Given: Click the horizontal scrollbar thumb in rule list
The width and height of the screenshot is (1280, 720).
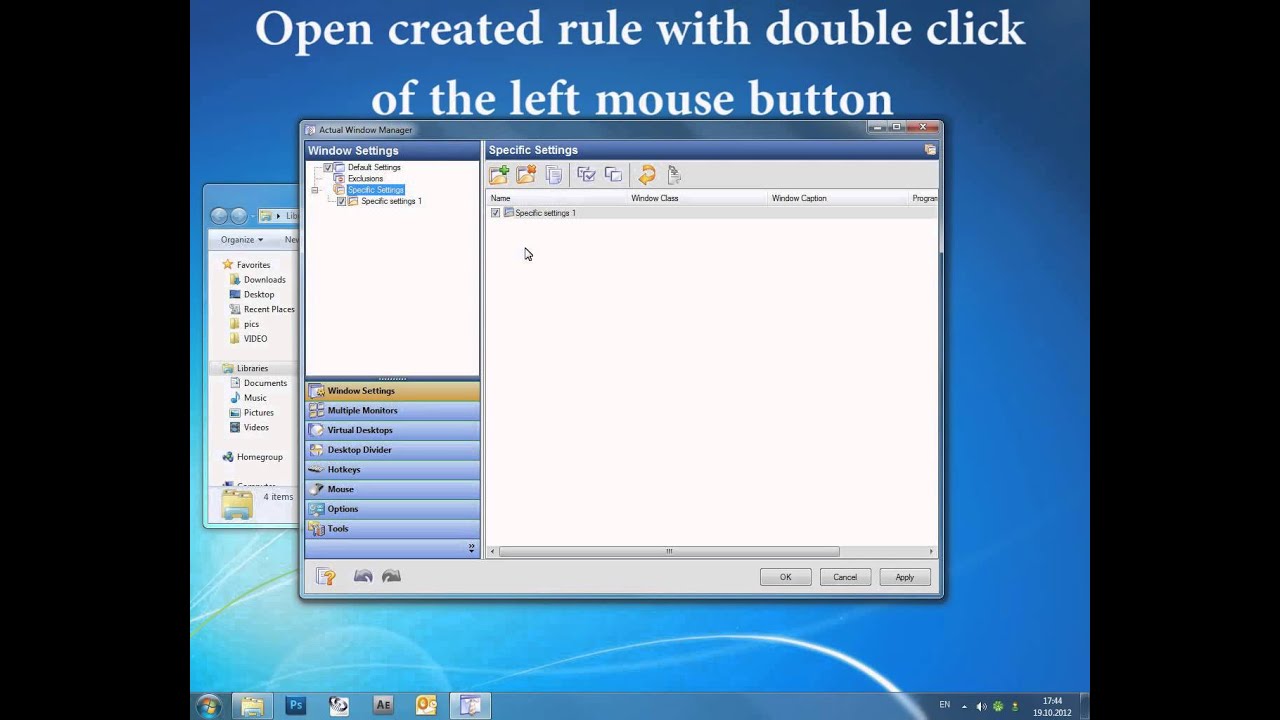Looking at the screenshot, I should click(669, 551).
